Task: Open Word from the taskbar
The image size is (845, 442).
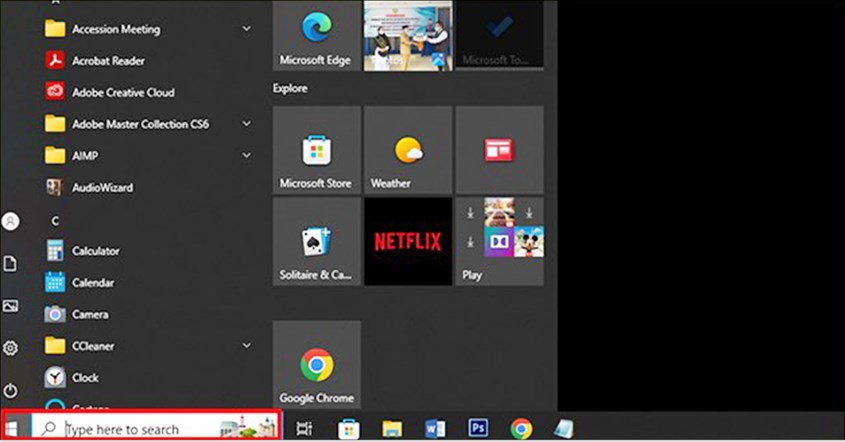Action: click(435, 429)
